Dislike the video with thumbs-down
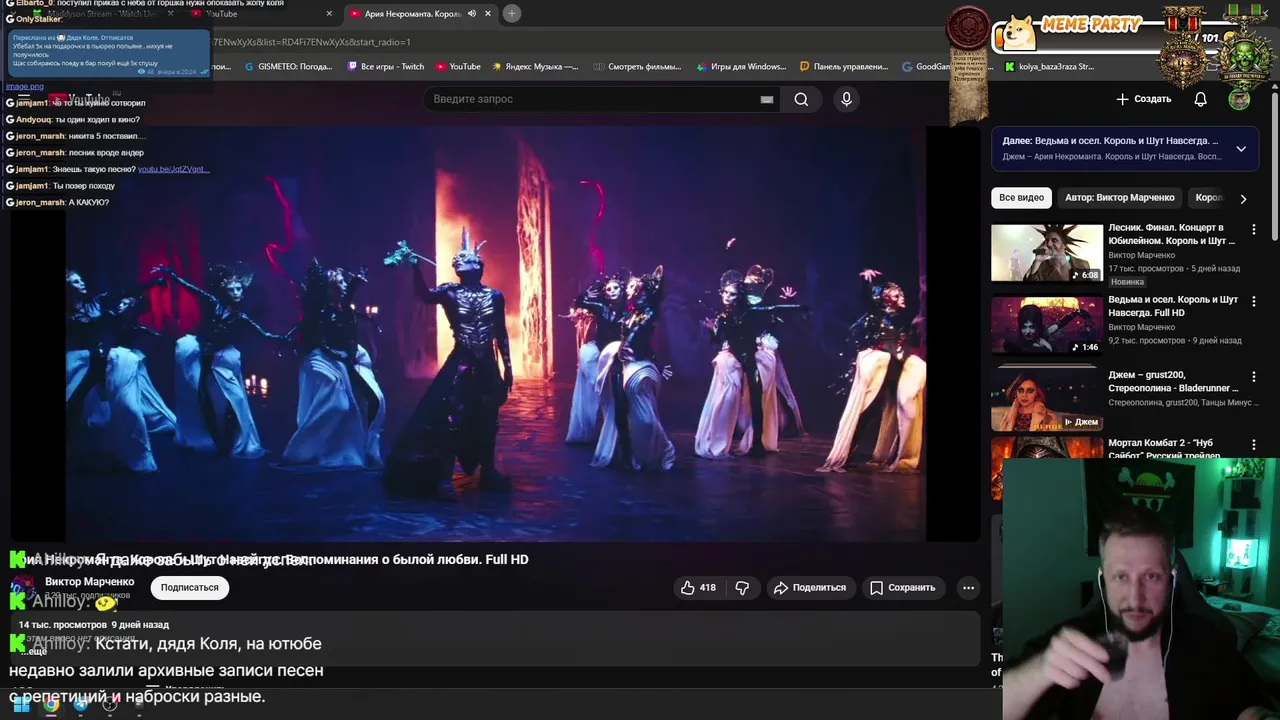This screenshot has height=720, width=1280. 742,588
